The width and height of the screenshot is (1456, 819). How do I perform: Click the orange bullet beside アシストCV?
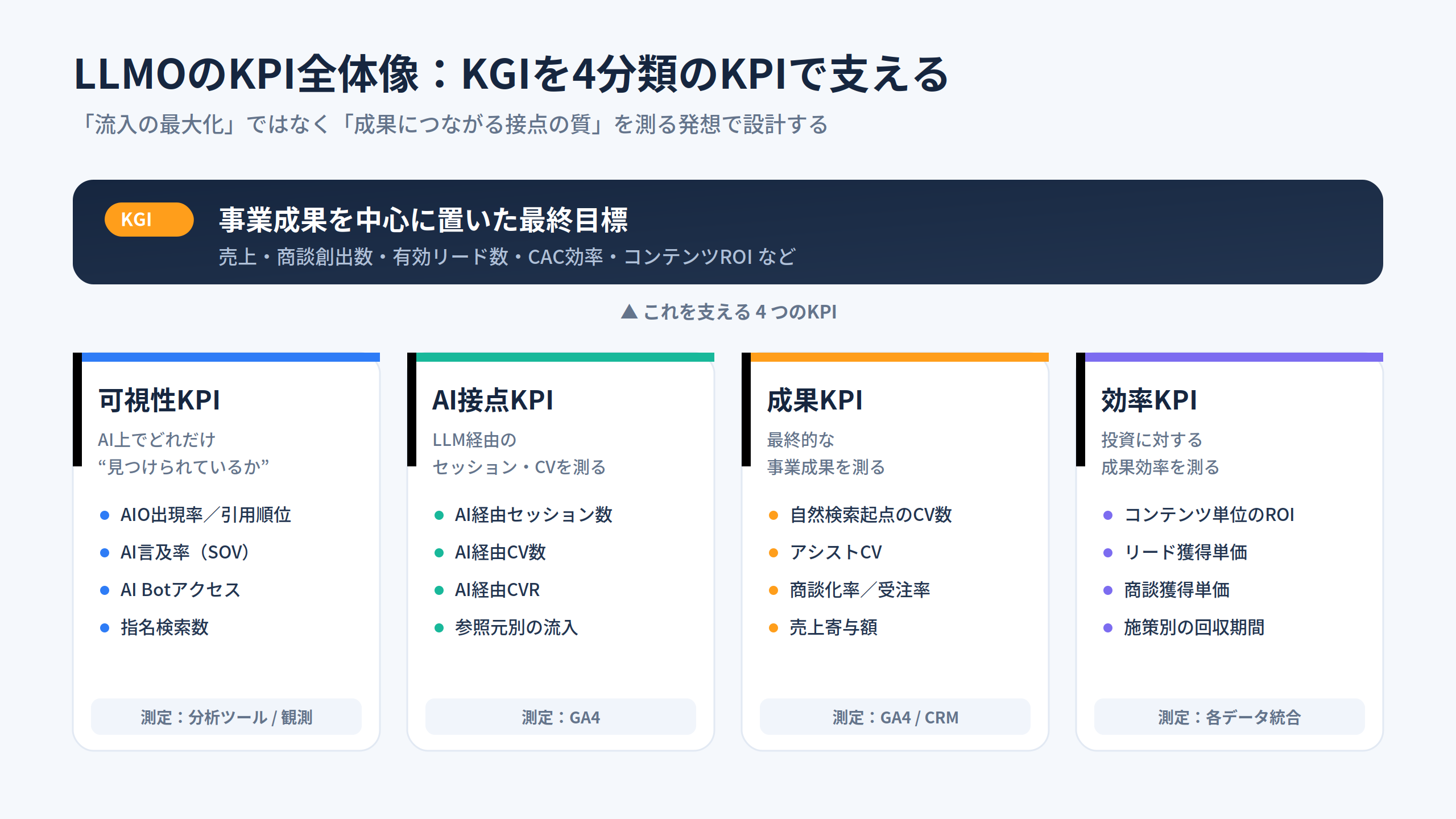pyautogui.click(x=773, y=553)
